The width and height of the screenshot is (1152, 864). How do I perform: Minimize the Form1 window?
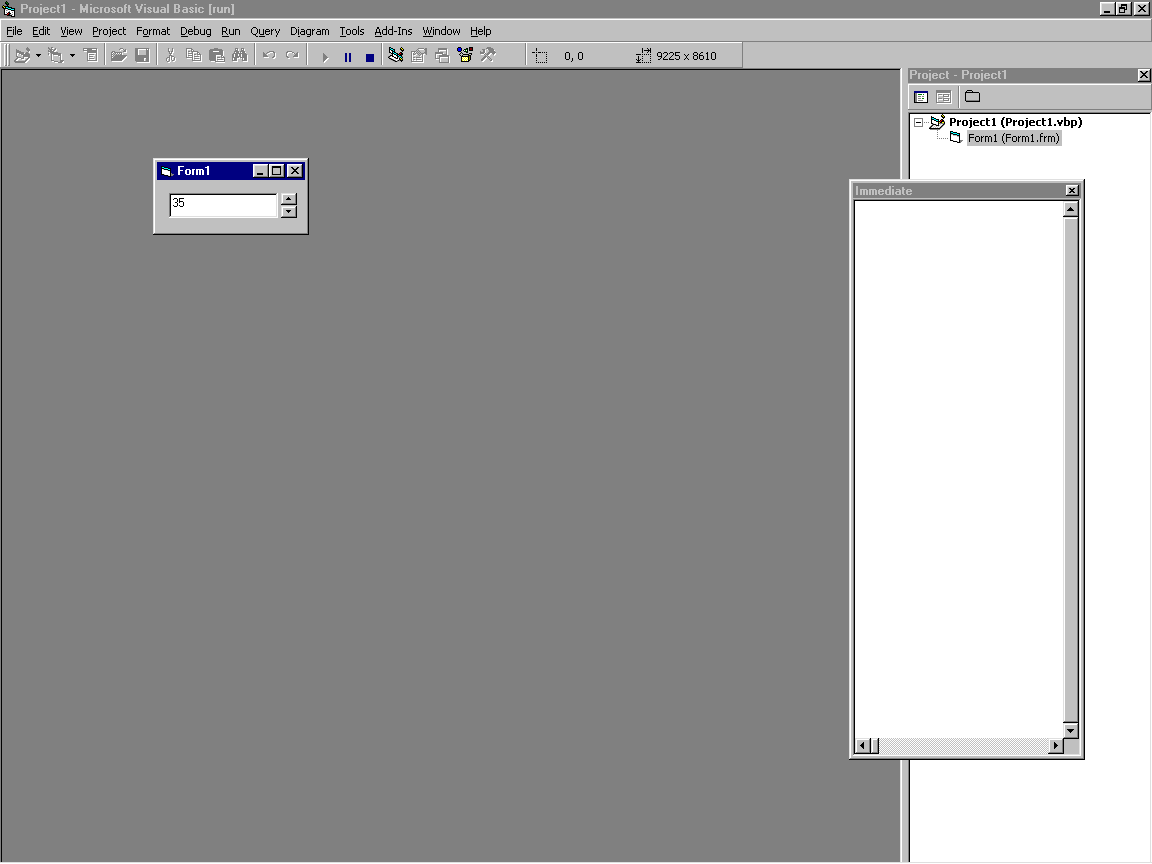[x=260, y=170]
